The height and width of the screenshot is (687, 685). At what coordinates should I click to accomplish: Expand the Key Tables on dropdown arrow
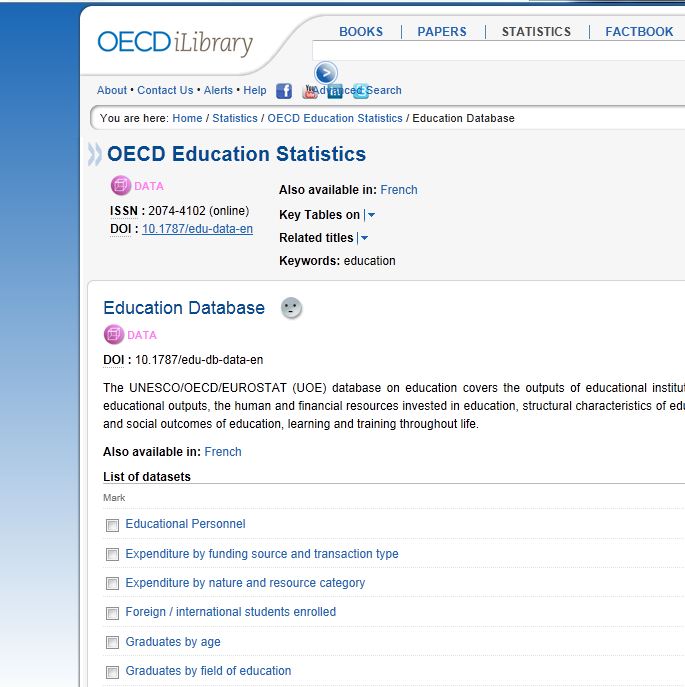pos(371,215)
